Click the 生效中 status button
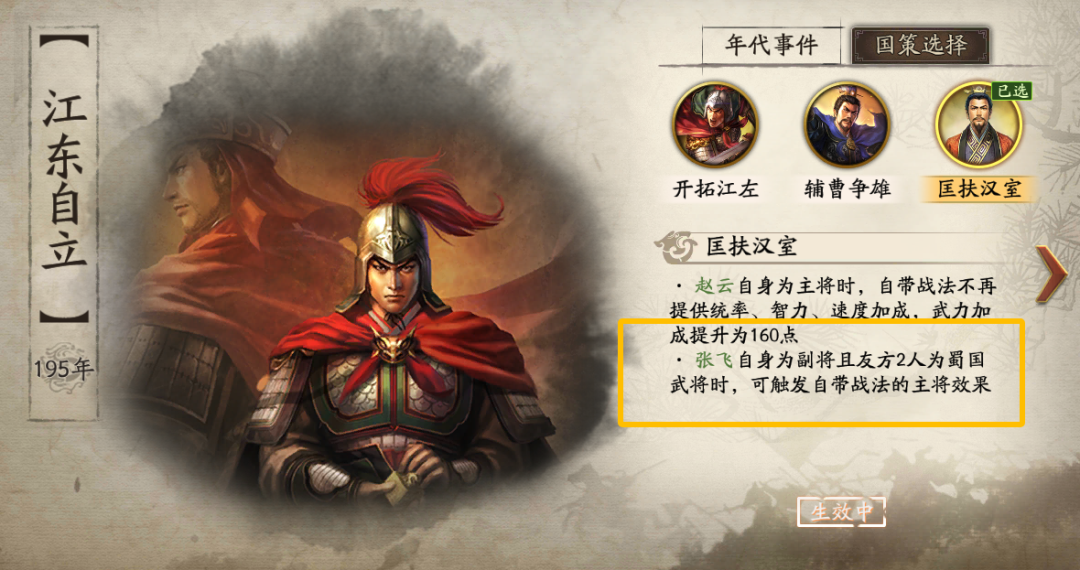The width and height of the screenshot is (1080, 570). click(x=841, y=511)
